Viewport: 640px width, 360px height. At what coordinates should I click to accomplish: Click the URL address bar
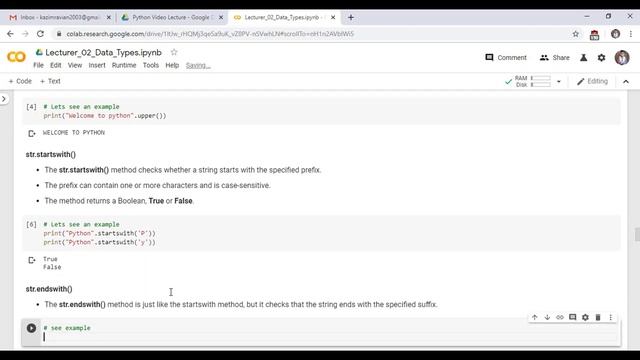pos(314,34)
